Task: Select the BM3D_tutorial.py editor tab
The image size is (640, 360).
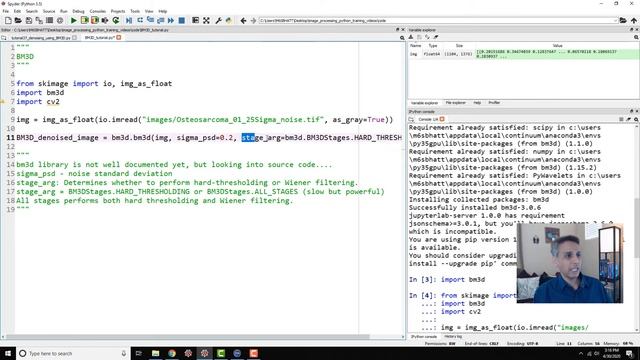Action: tap(100, 38)
